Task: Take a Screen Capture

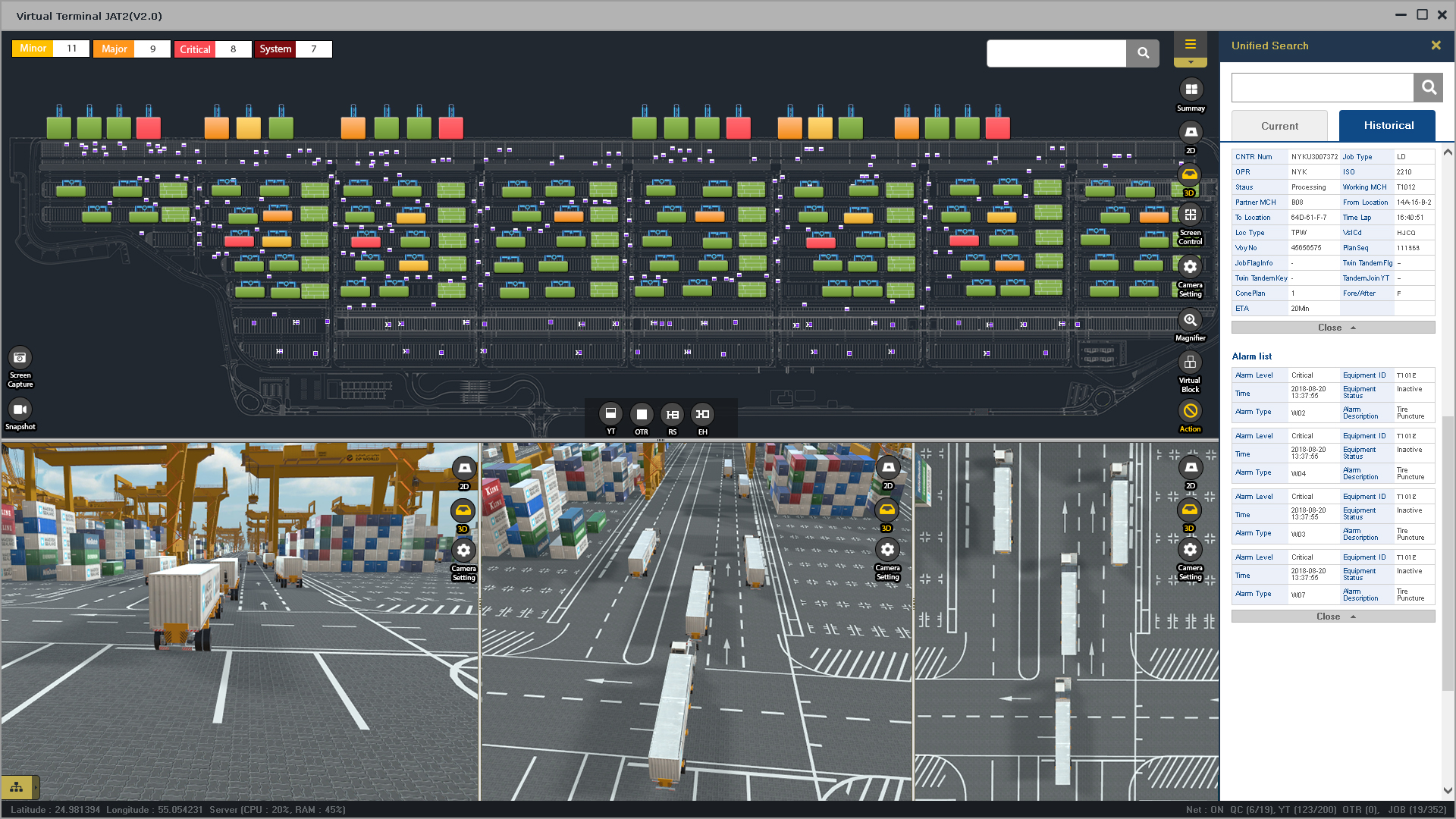Action: (20, 358)
